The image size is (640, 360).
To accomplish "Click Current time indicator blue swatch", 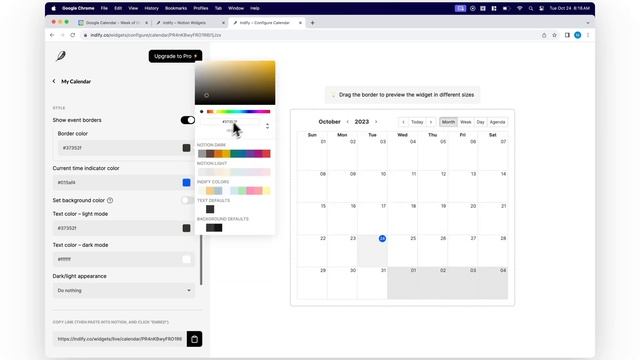I will [187, 182].
